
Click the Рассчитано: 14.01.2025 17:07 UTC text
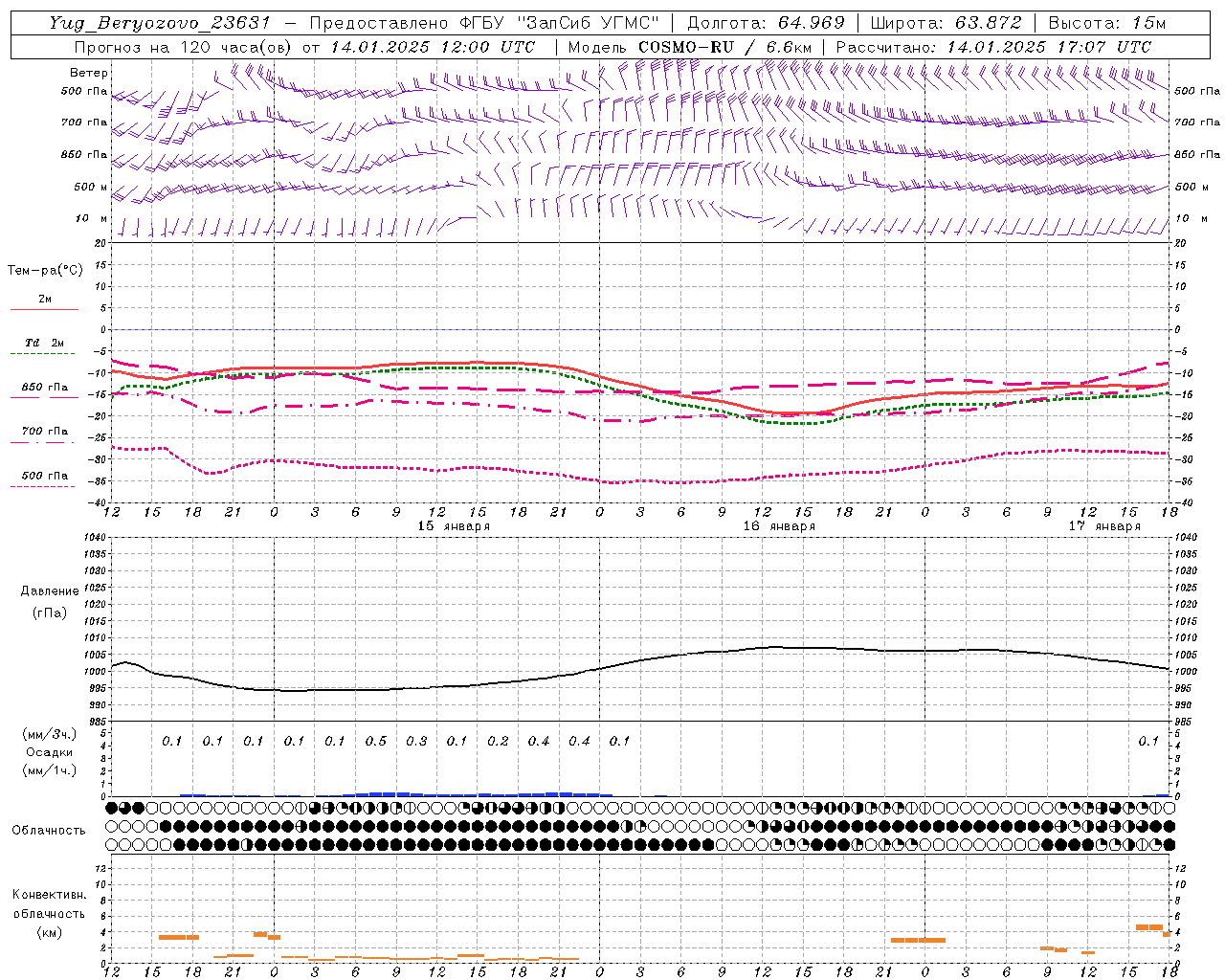click(x=993, y=47)
